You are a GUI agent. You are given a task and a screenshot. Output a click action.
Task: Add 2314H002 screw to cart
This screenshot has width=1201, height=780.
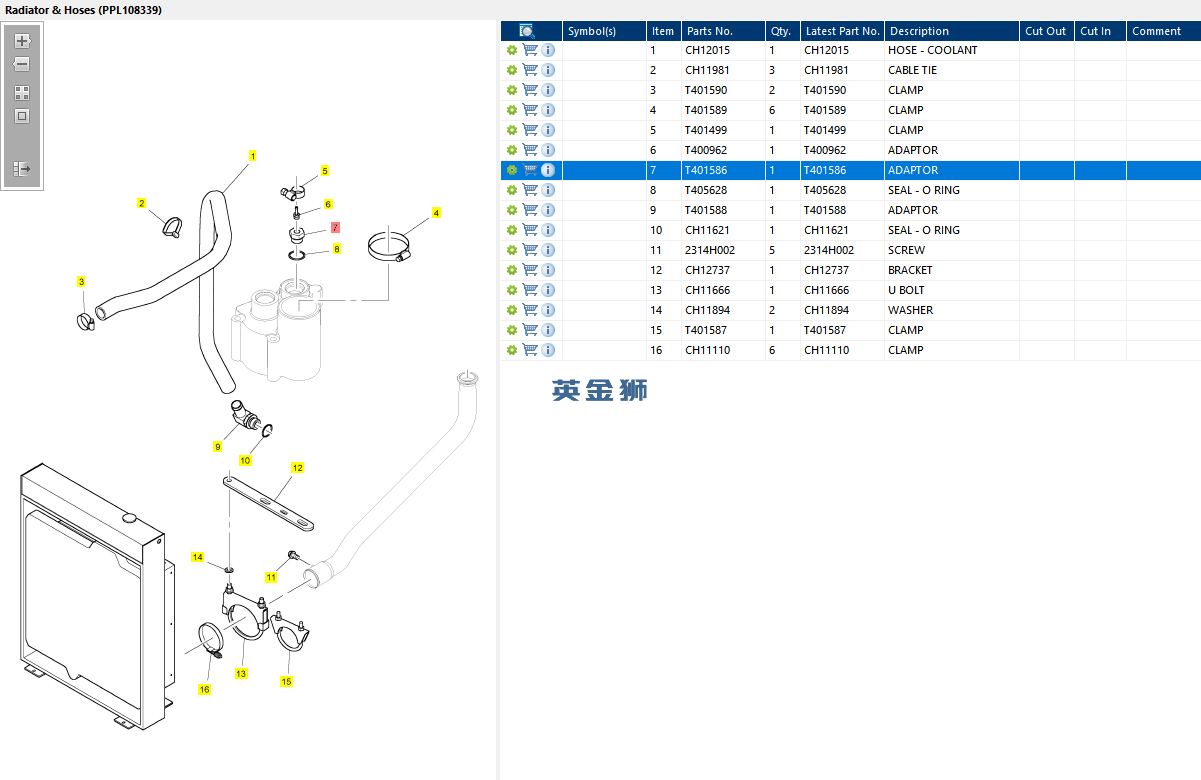[x=530, y=250]
